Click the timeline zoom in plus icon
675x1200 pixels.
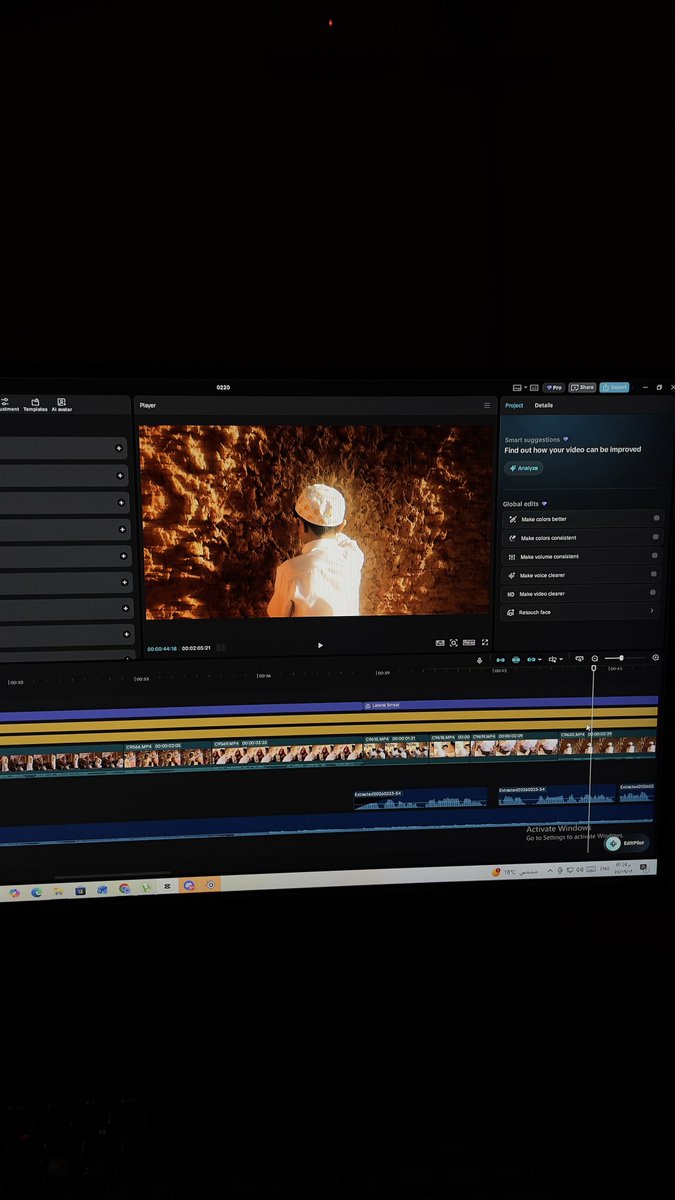tap(655, 657)
